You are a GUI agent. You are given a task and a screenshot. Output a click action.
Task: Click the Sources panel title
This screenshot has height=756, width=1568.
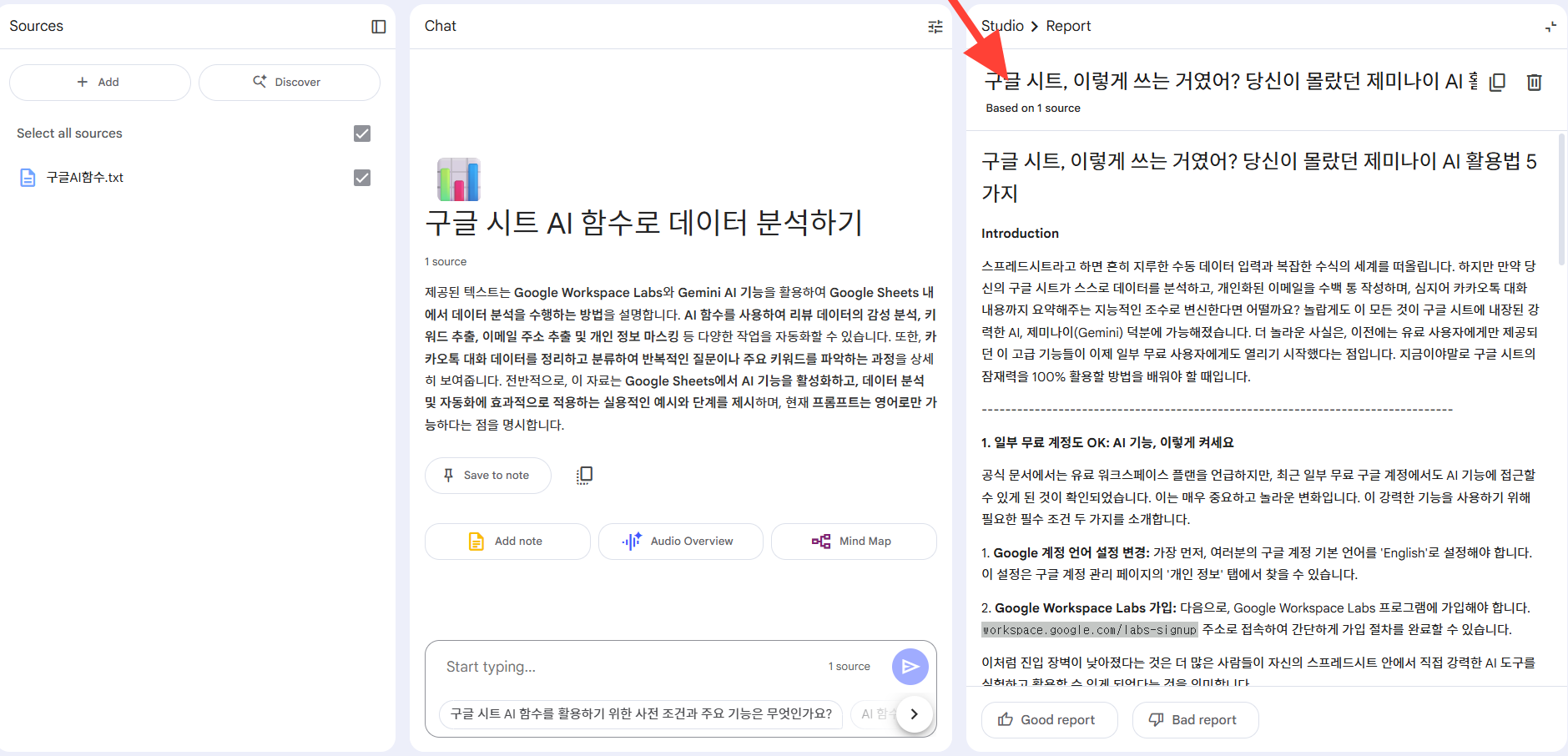(37, 26)
